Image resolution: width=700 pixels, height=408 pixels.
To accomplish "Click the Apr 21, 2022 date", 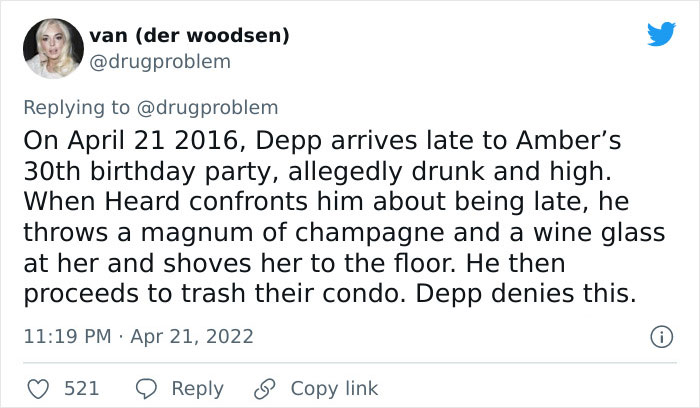I will [x=192, y=336].
